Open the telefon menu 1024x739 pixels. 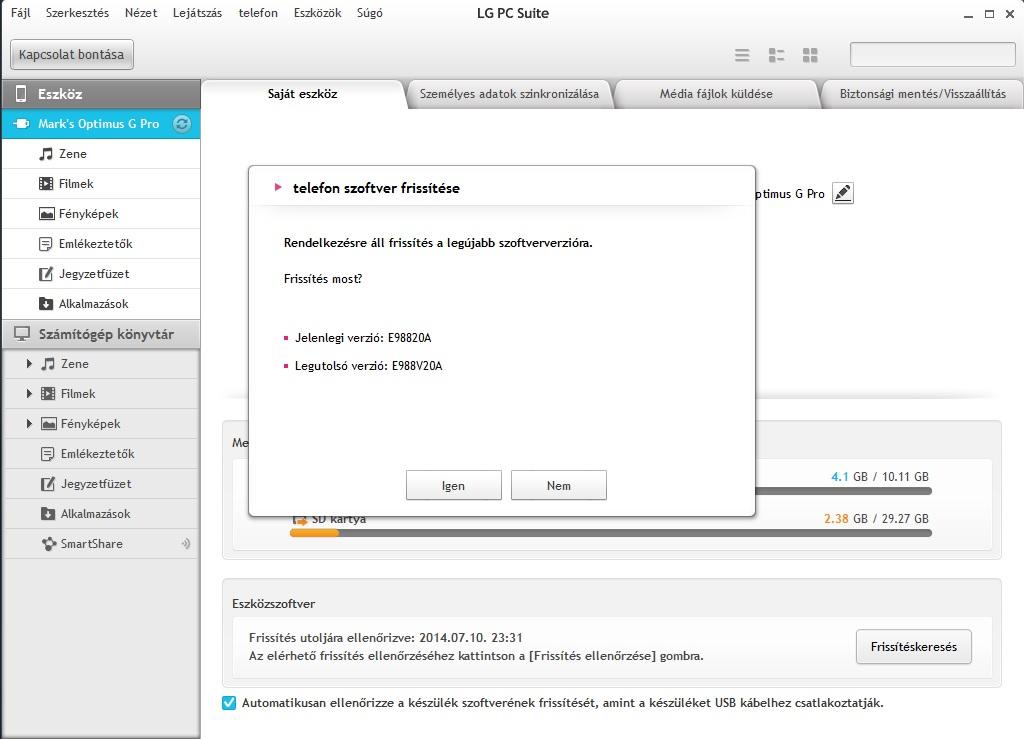point(258,13)
